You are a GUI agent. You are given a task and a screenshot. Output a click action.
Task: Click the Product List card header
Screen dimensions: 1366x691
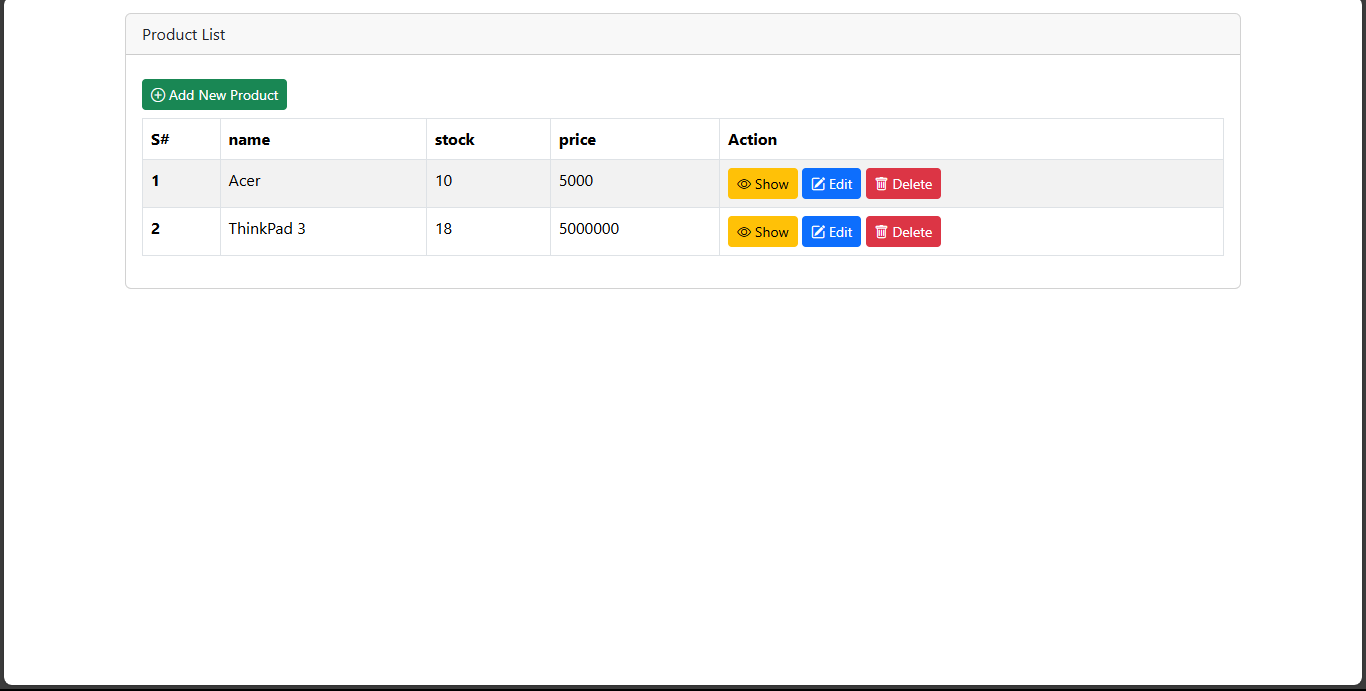pyautogui.click(x=683, y=34)
